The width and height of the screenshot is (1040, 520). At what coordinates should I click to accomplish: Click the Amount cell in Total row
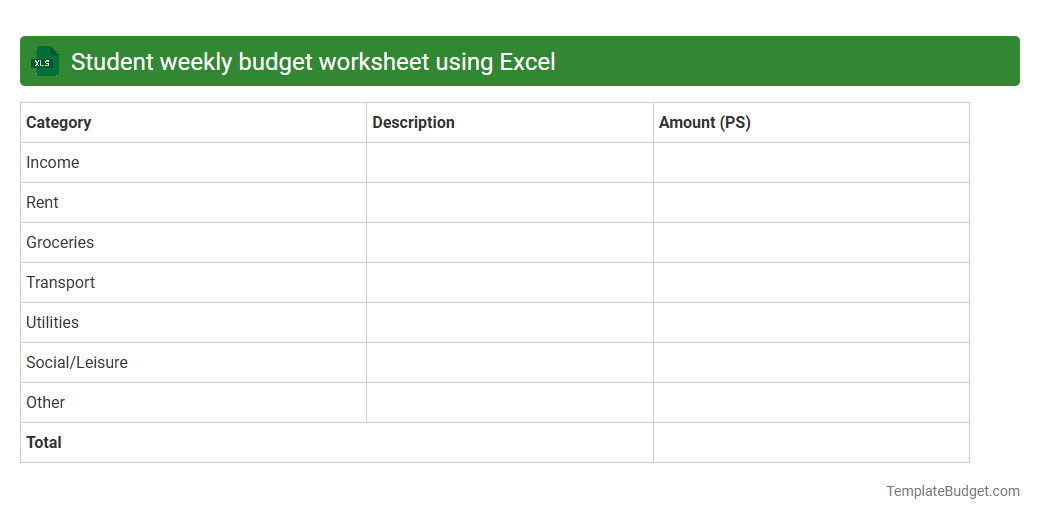[811, 442]
